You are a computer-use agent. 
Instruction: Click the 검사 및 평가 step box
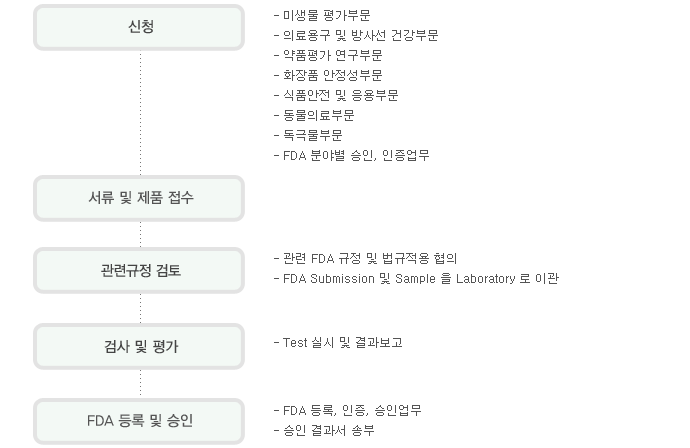[139, 346]
